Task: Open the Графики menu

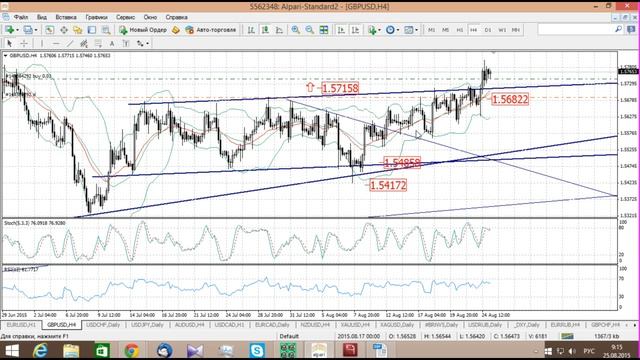Action: 96,17
